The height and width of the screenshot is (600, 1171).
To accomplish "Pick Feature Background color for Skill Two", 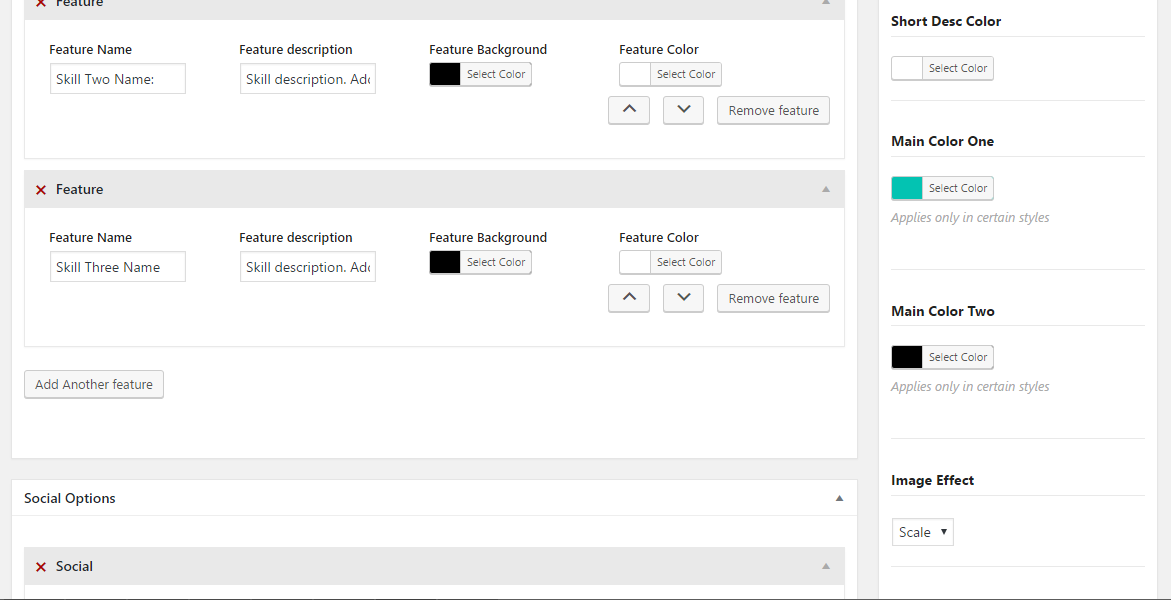I will coord(480,74).
